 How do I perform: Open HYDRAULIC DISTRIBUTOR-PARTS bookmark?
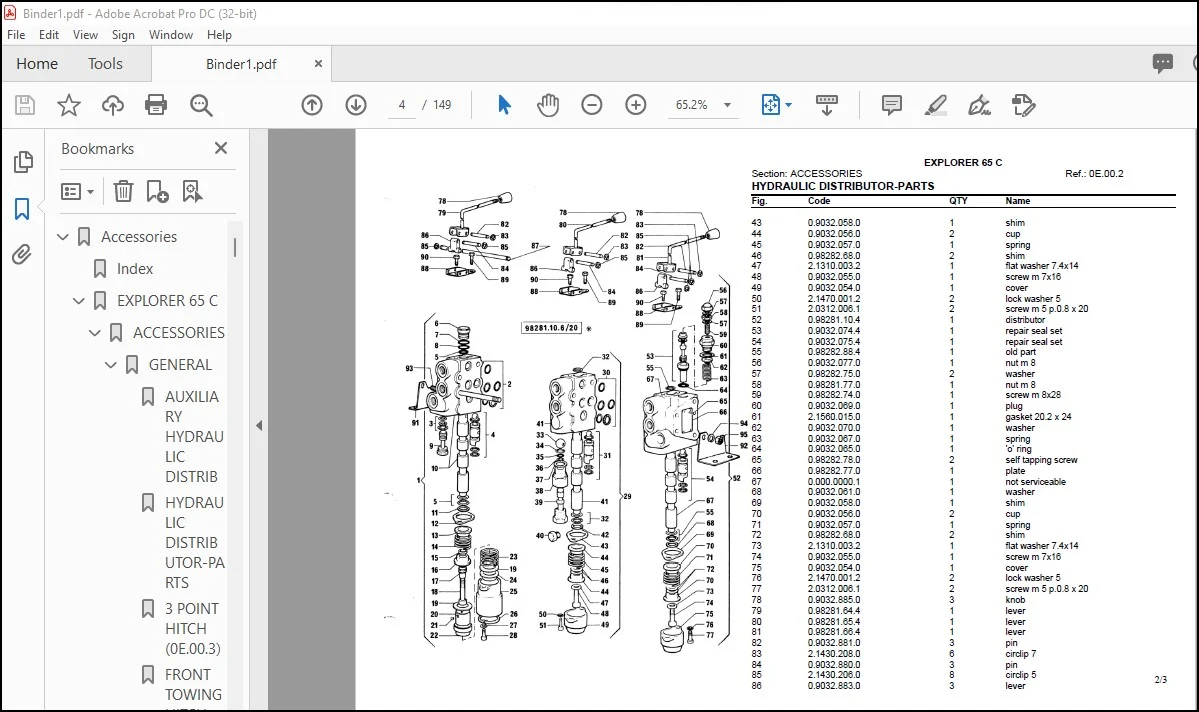click(194, 542)
